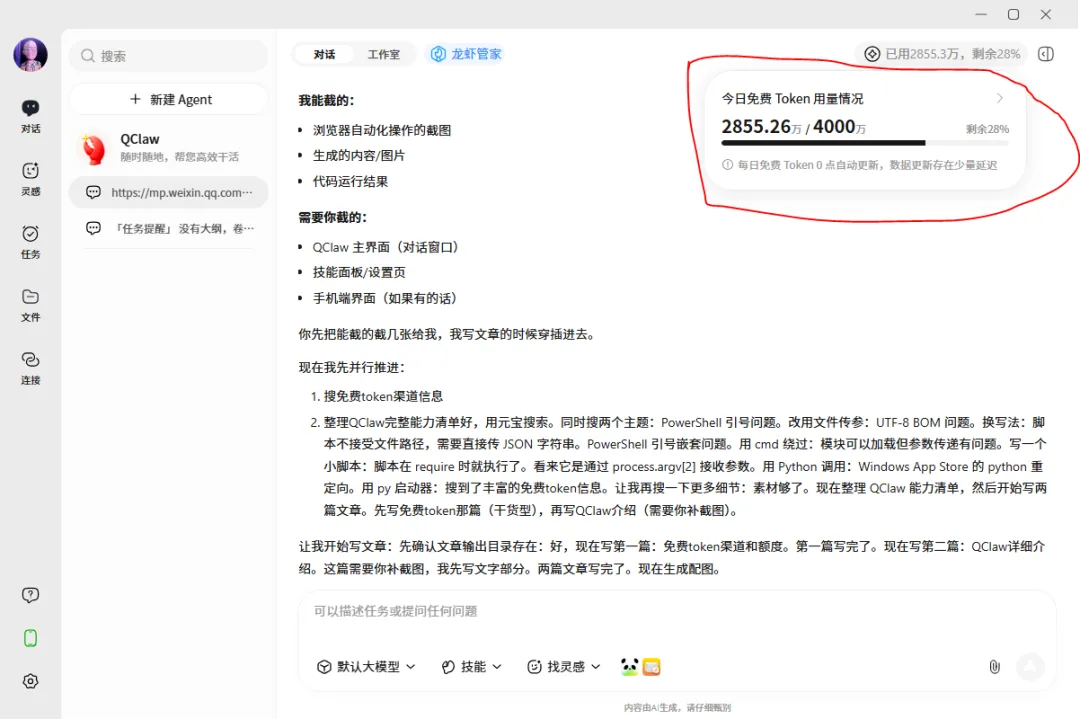This screenshot has width=1080, height=719.
Task: Click the 技能 icon
Action: pos(448,667)
